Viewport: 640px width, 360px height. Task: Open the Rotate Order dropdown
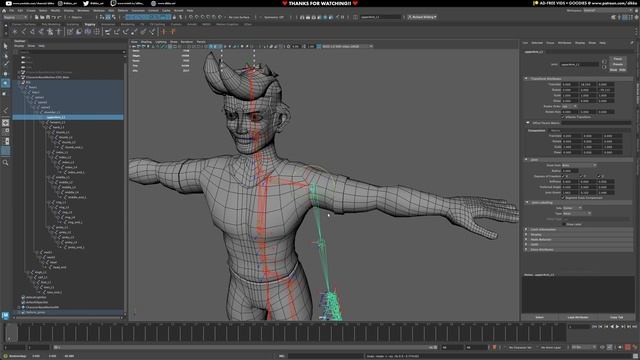point(569,106)
